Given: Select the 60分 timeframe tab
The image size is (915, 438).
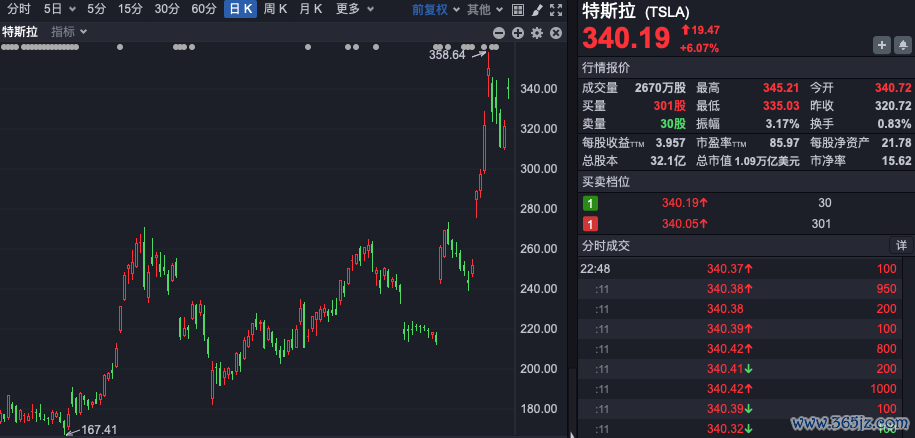Looking at the screenshot, I should [x=204, y=9].
